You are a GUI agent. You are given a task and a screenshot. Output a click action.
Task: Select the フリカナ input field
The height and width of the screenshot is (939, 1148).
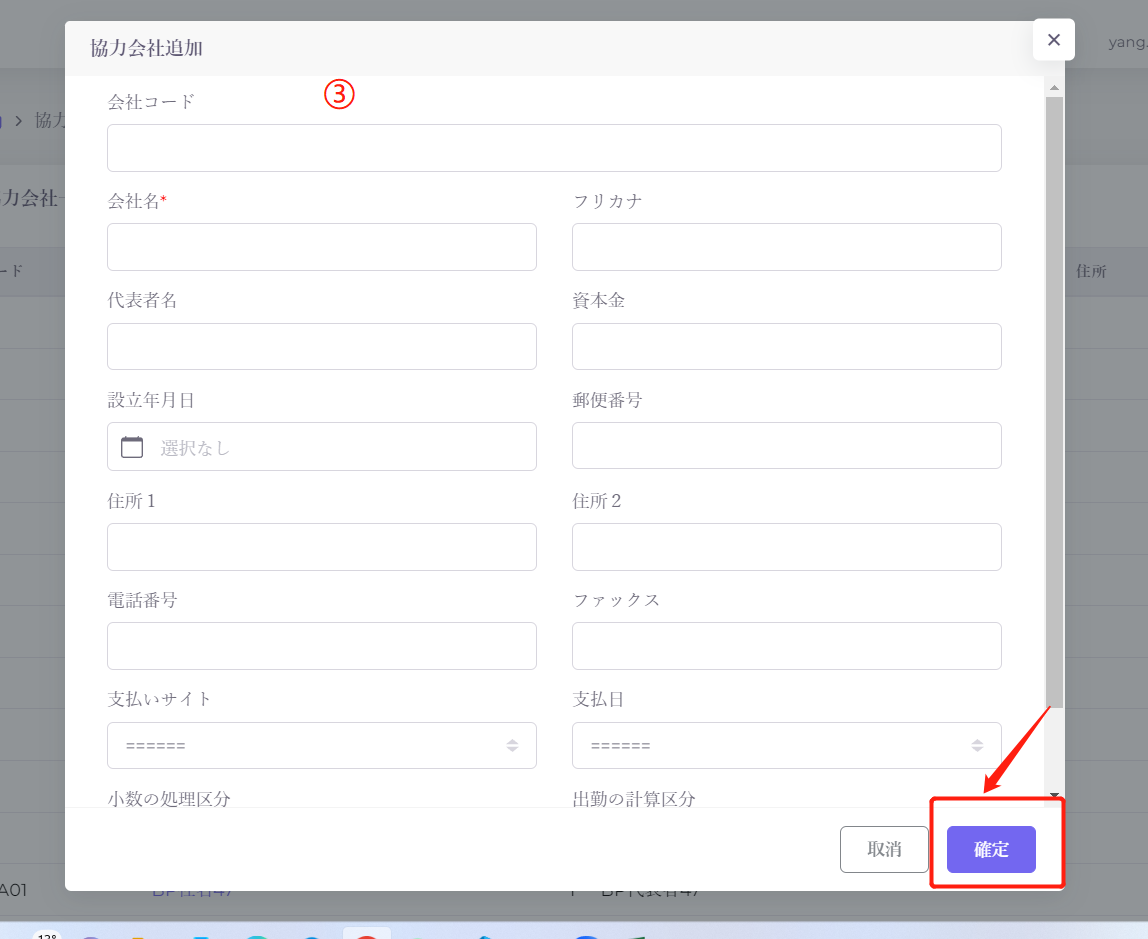click(x=786, y=247)
